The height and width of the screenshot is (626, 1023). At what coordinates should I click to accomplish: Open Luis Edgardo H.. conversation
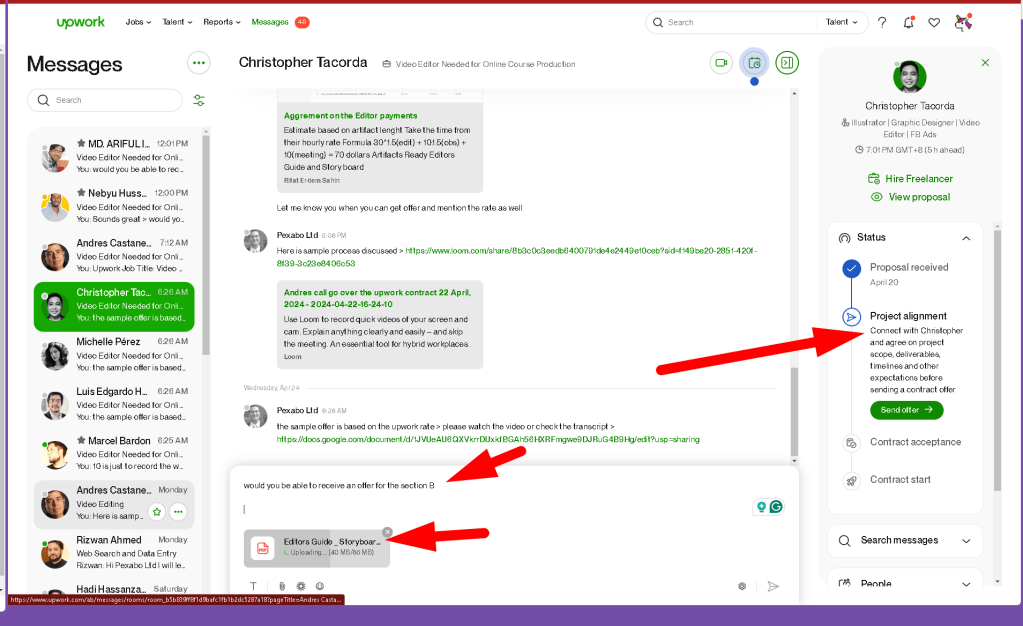(114, 404)
